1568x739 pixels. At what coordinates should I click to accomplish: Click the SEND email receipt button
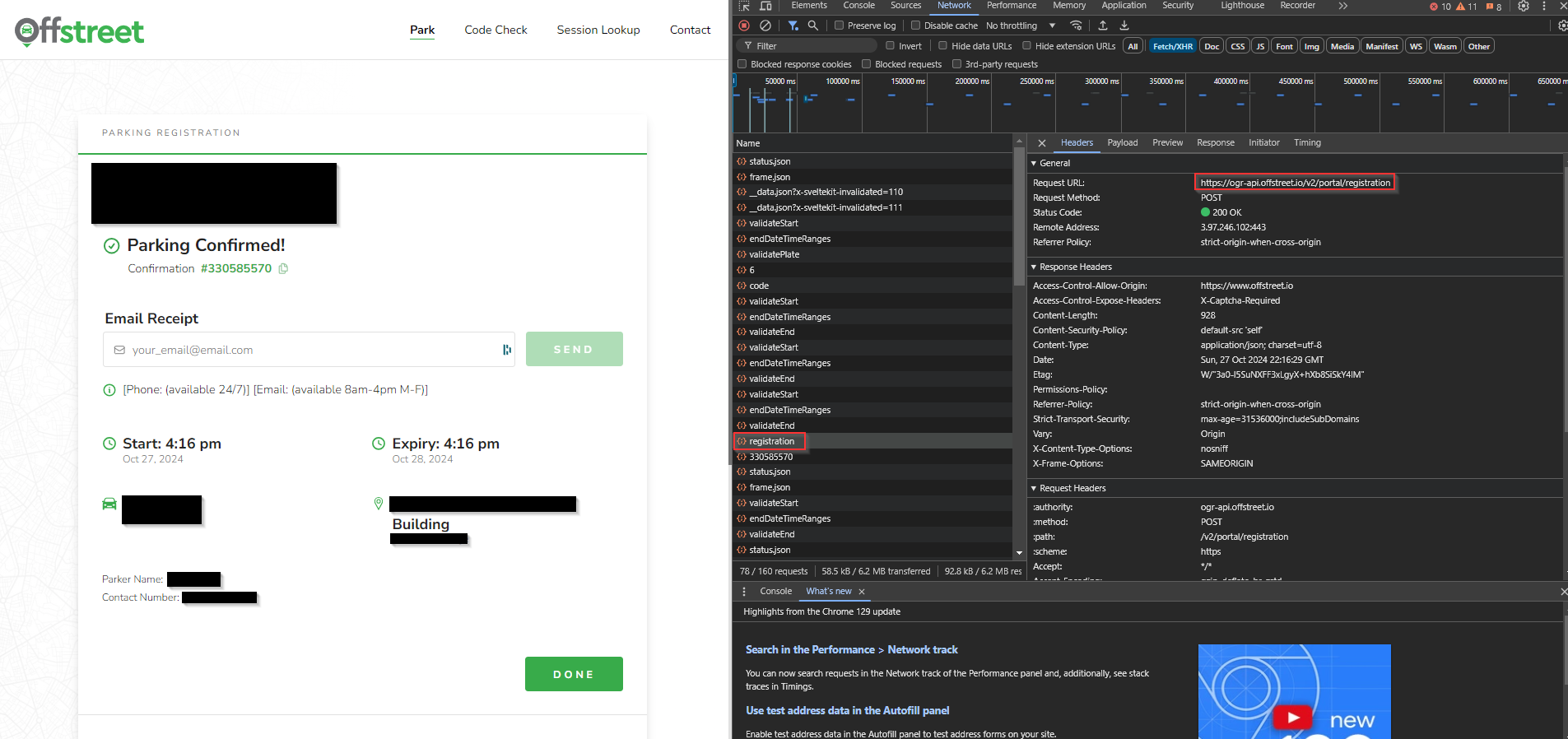tap(574, 349)
